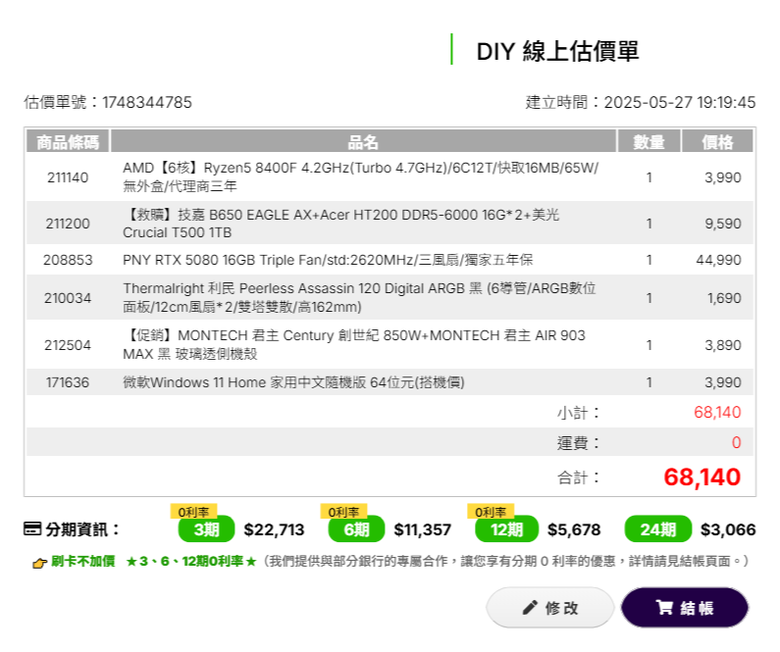The height and width of the screenshot is (652, 780).
Task: Click the 運費 value 0
Action: point(736,442)
